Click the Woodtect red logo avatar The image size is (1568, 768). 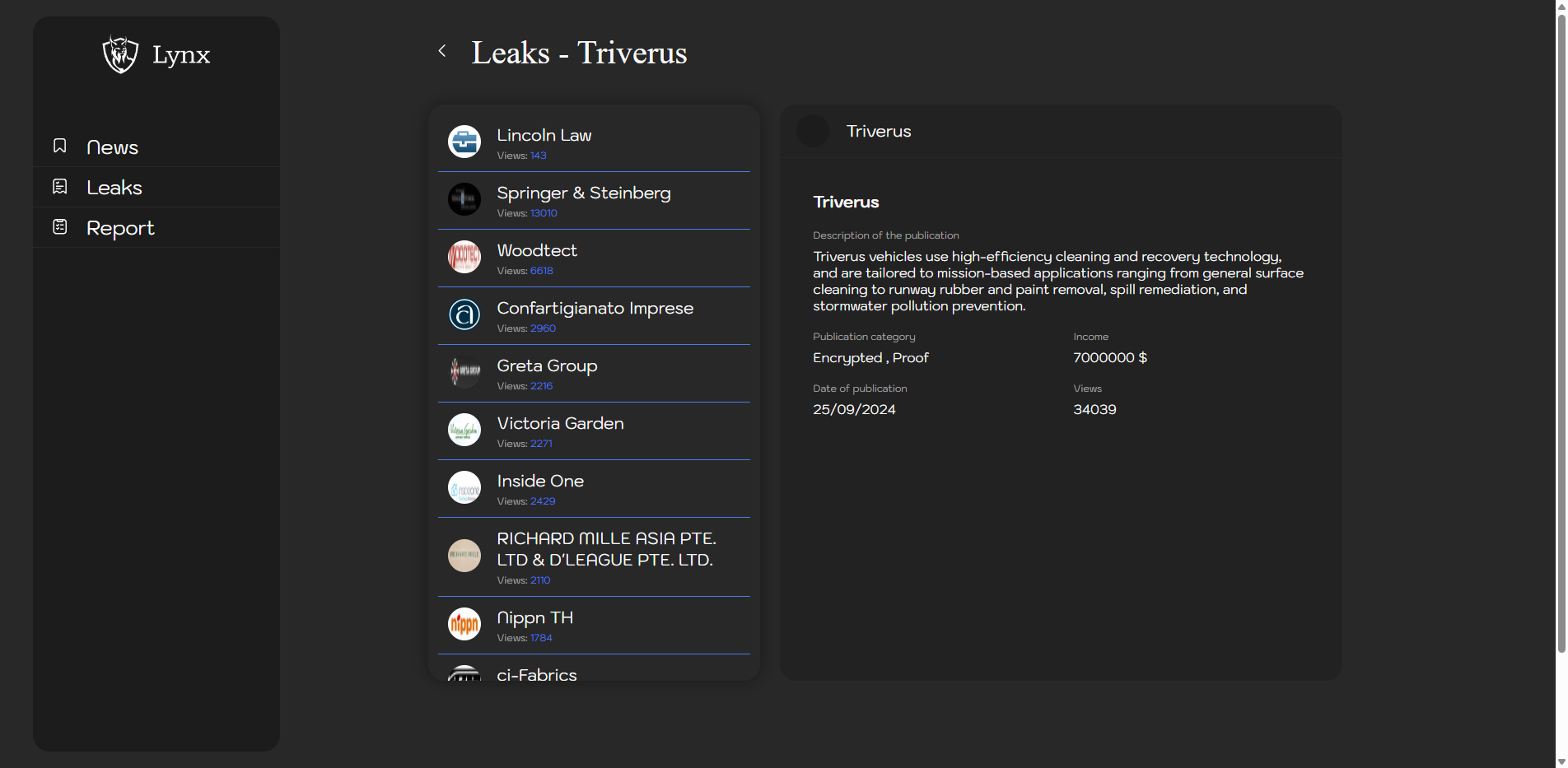(x=464, y=257)
